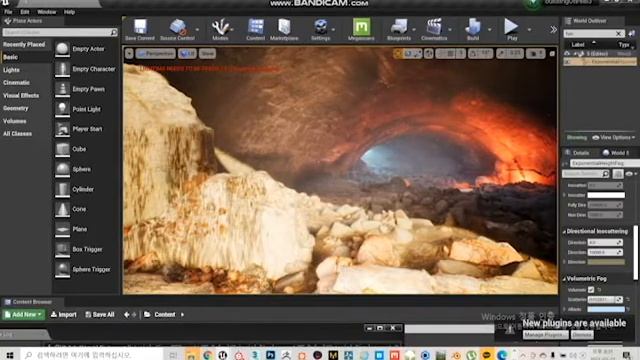
Task: Open the white Inscattering color swatch
Action: (x=606, y=195)
